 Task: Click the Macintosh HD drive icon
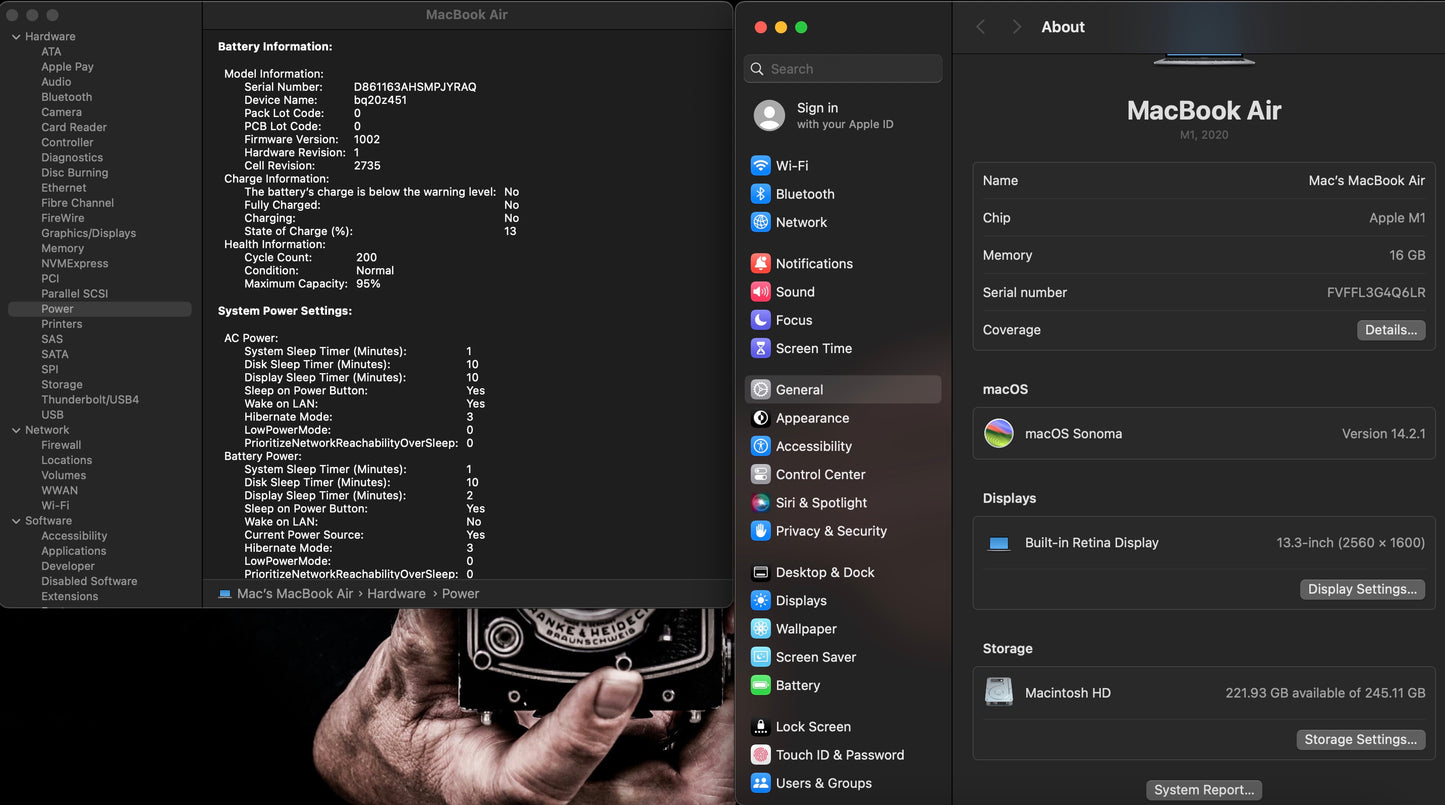point(998,692)
